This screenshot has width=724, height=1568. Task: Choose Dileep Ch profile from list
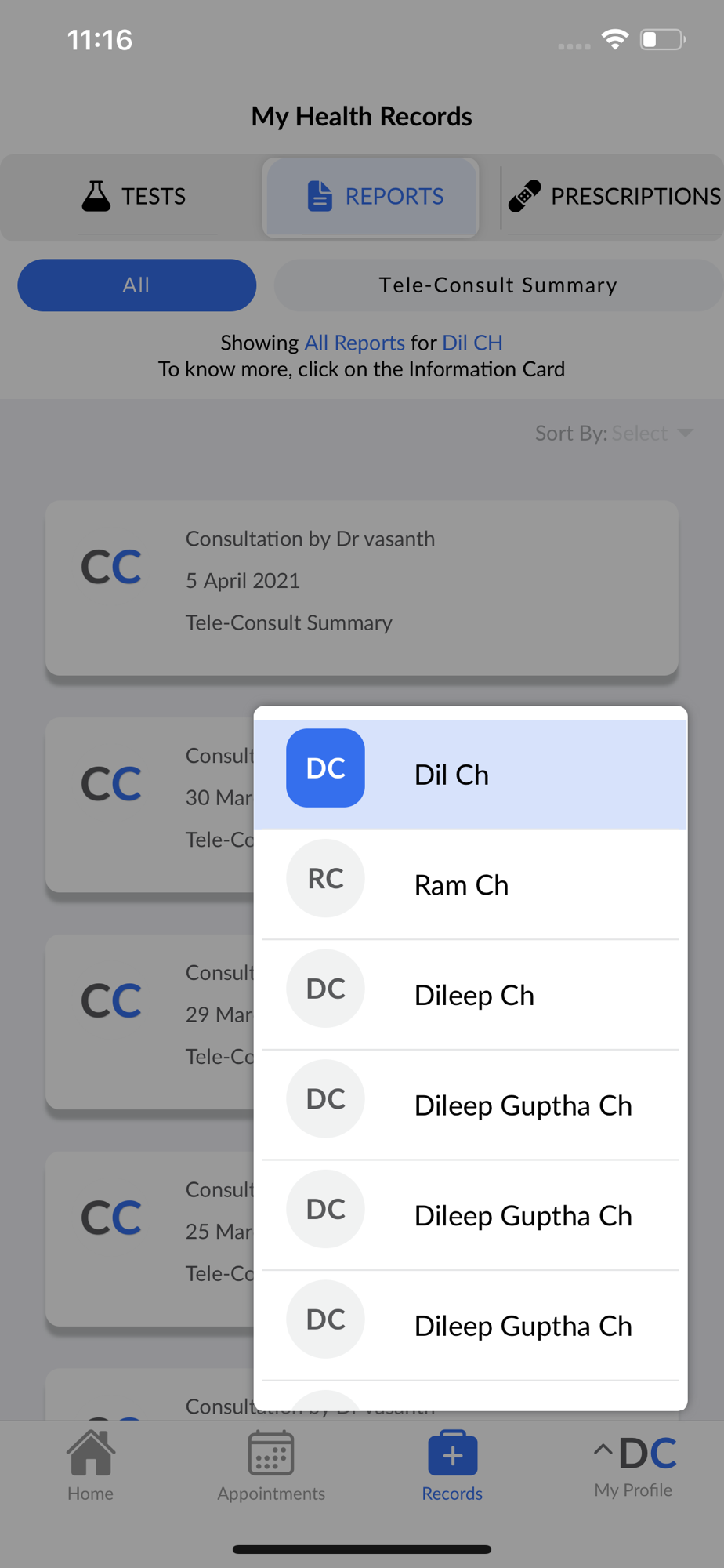click(470, 995)
